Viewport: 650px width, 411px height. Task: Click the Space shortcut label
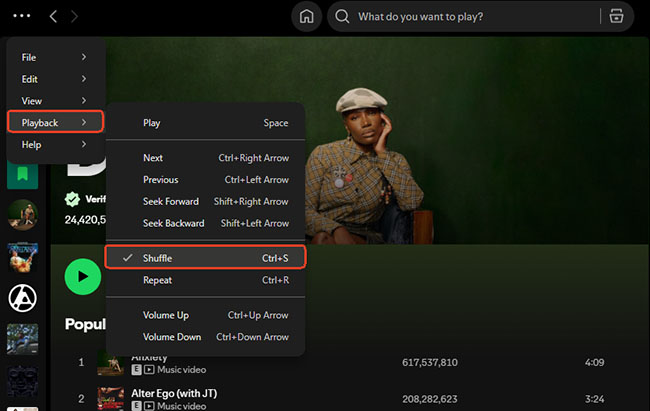tap(276, 123)
